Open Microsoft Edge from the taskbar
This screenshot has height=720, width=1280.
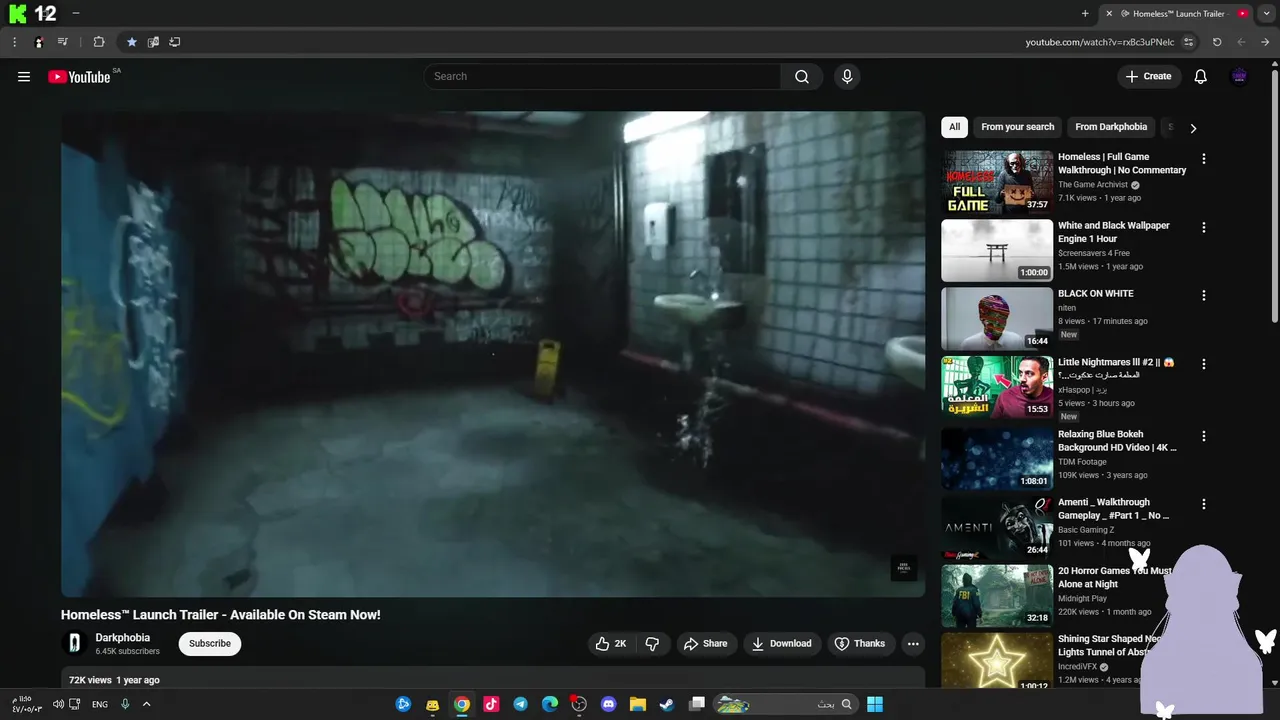[549, 704]
